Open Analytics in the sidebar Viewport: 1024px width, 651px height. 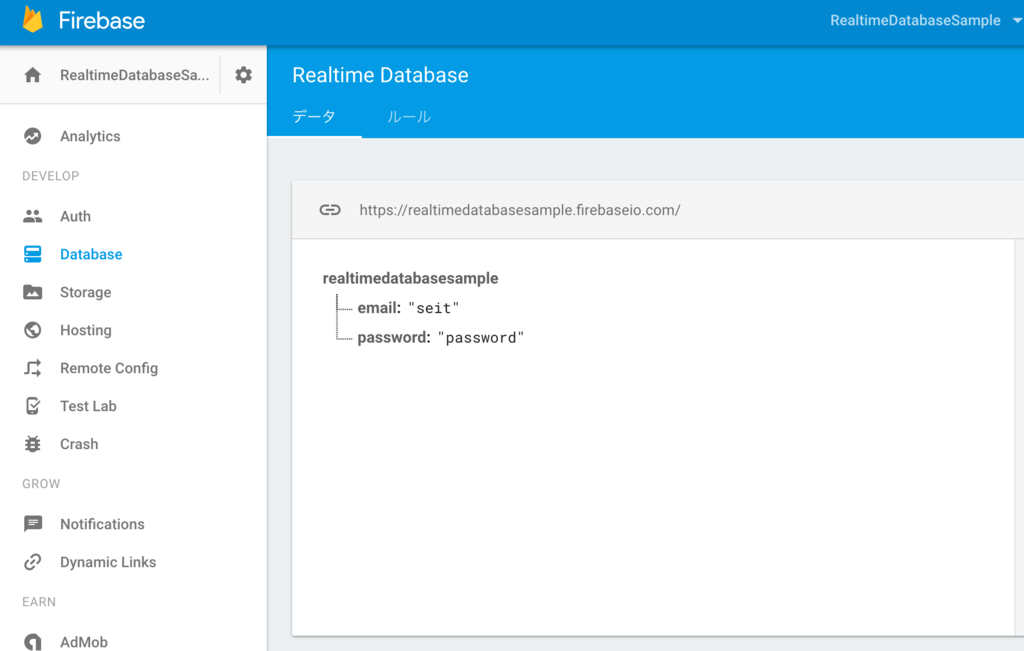pyautogui.click(x=90, y=136)
